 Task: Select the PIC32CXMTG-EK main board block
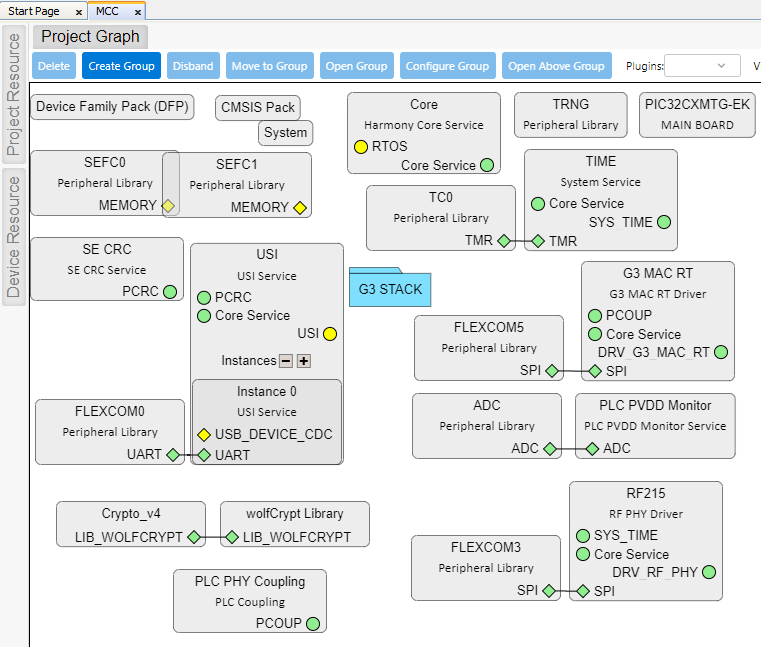pyautogui.click(x=697, y=115)
